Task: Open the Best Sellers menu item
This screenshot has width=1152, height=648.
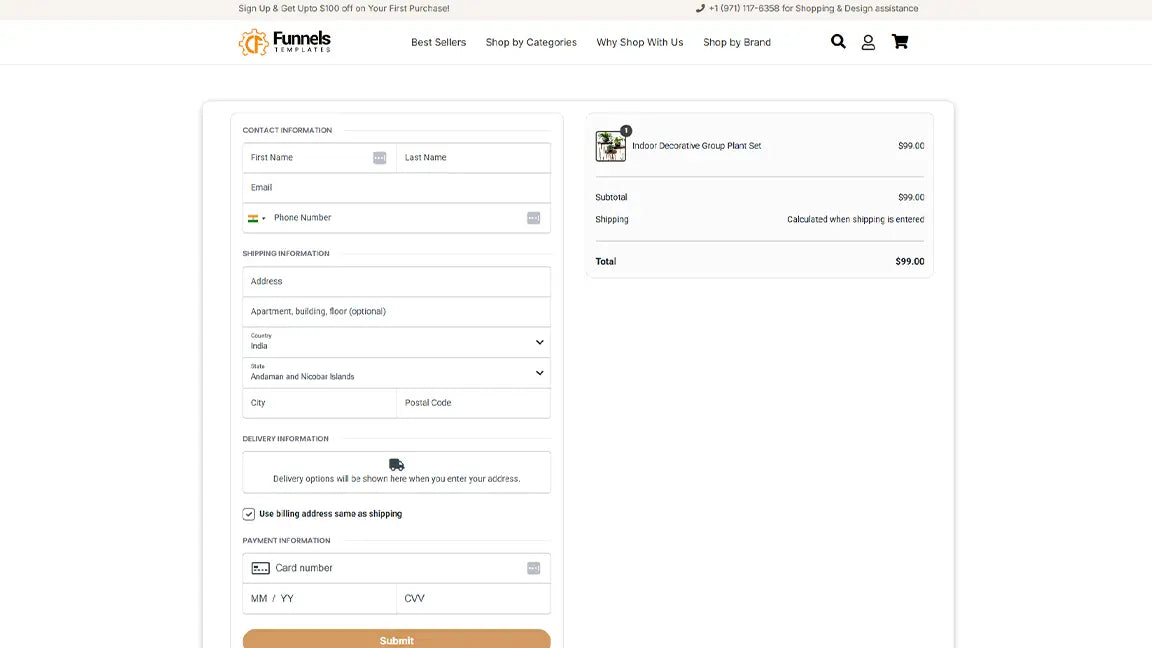Action: click(x=439, y=43)
